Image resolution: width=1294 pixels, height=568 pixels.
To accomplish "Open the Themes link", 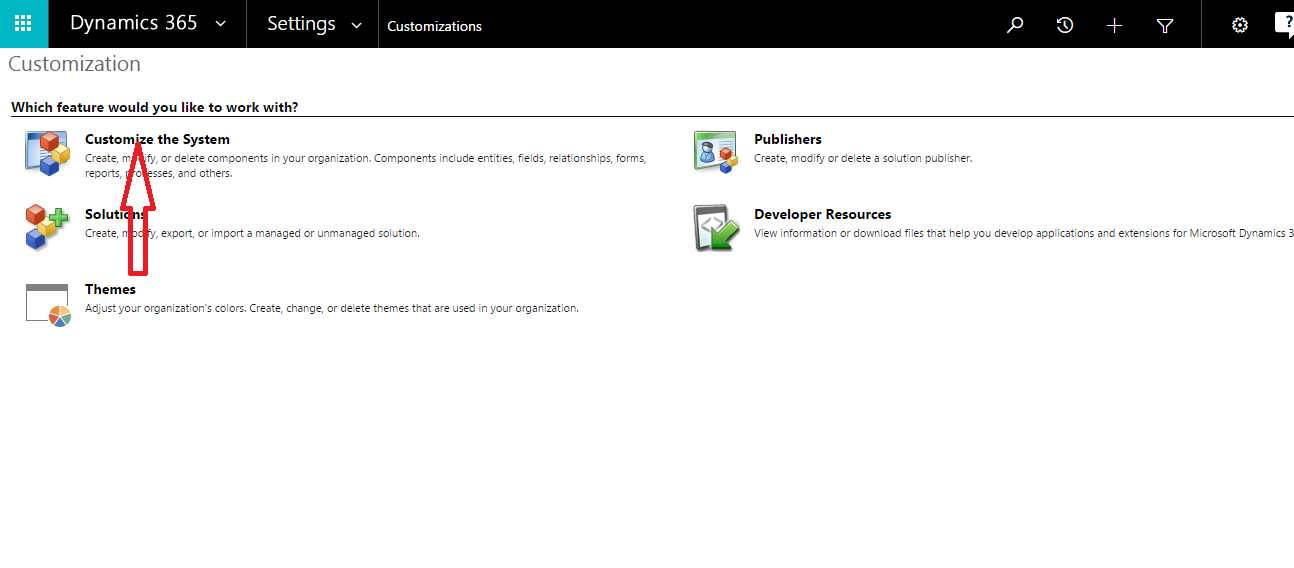I will [x=110, y=289].
